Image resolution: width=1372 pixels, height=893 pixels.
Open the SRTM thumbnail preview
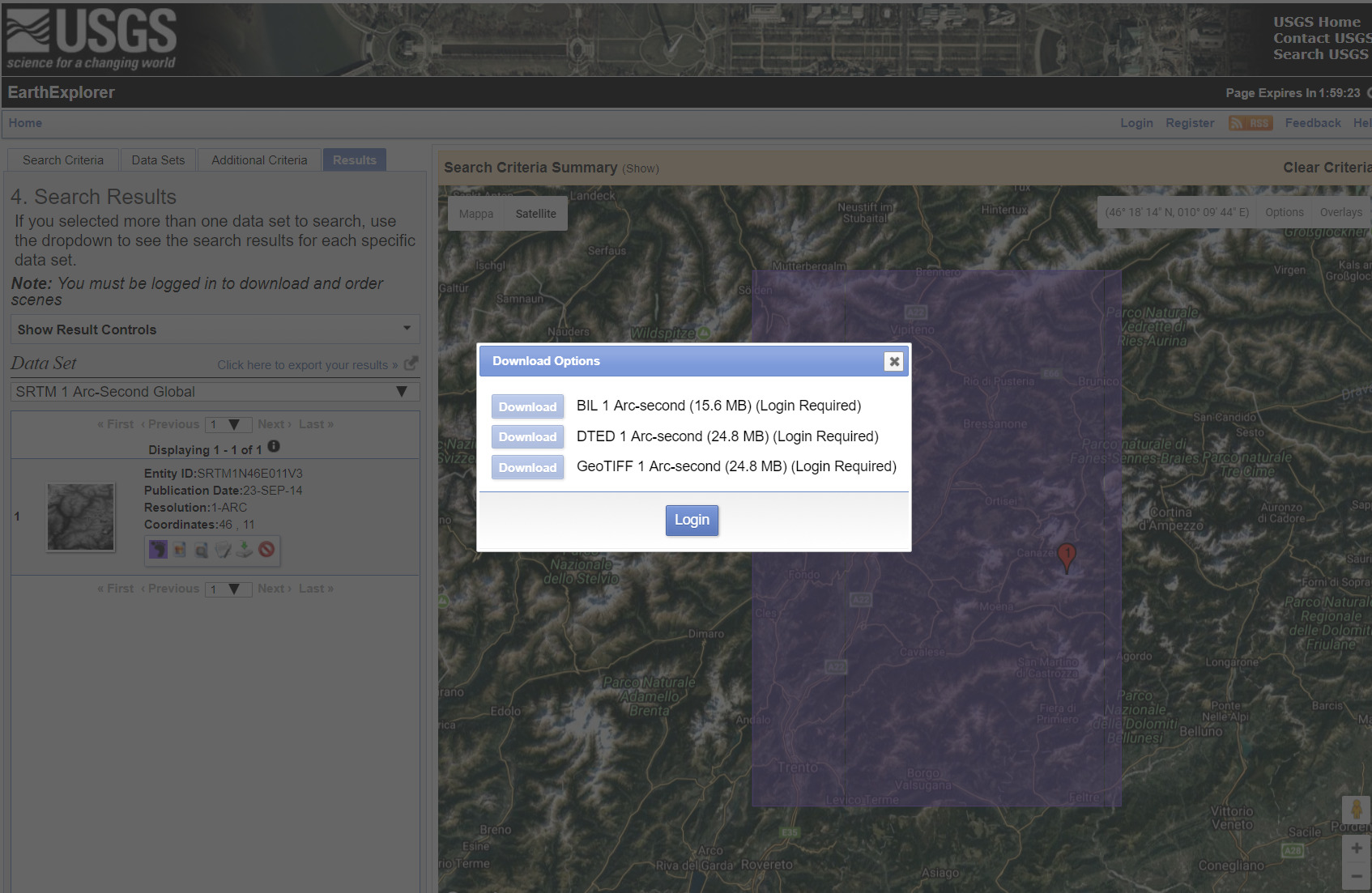point(81,517)
